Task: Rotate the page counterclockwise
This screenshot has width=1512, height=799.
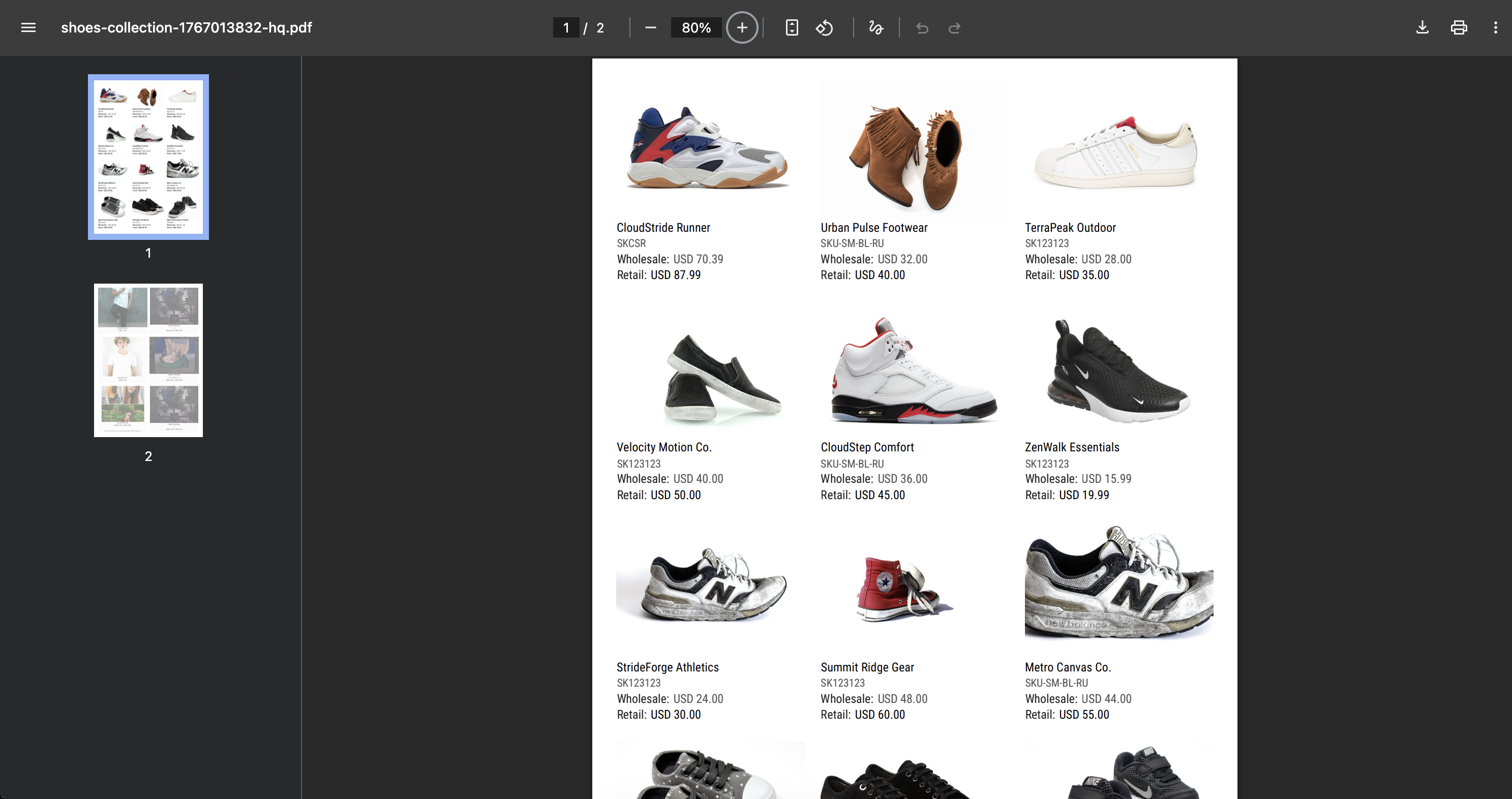Action: click(824, 27)
